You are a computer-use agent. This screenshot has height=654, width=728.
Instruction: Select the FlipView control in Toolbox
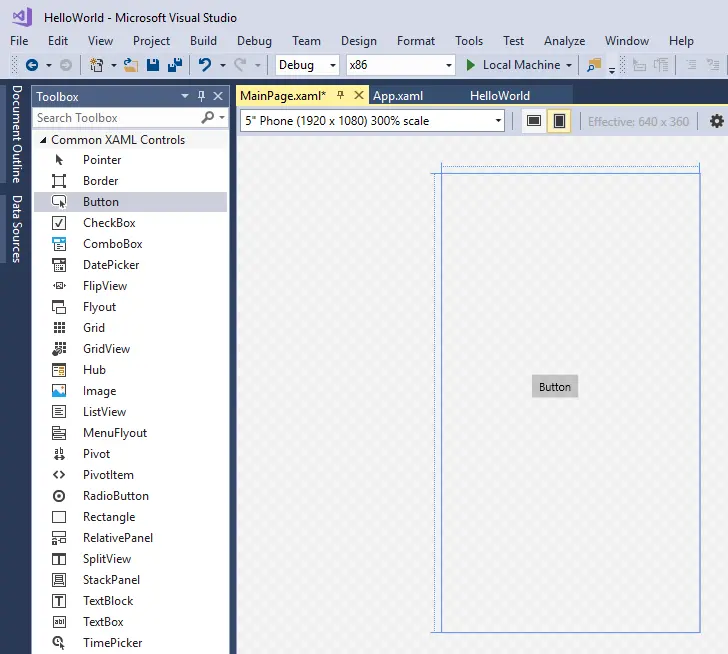pyautogui.click(x=130, y=286)
